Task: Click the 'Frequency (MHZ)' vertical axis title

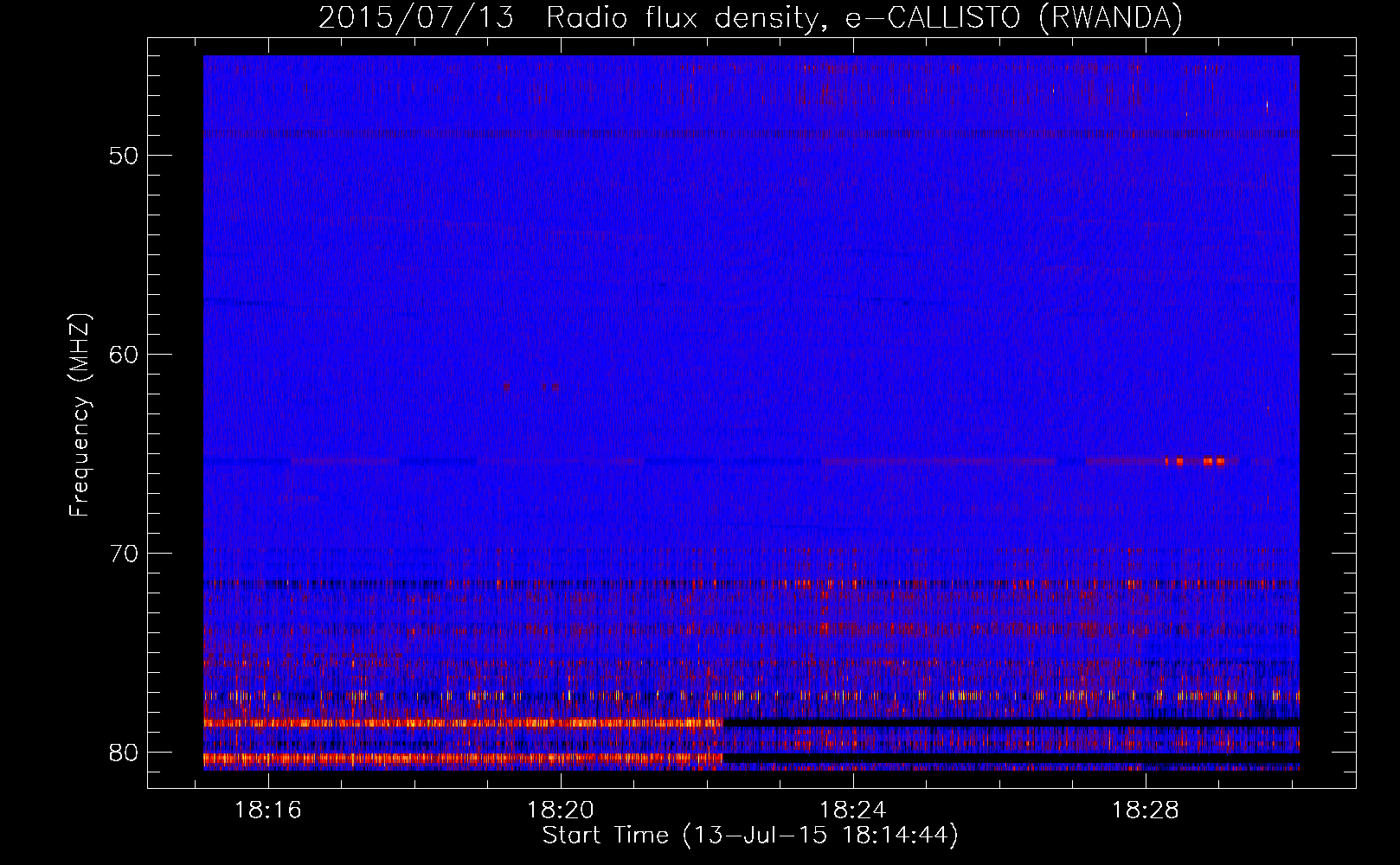Action: tap(80, 415)
